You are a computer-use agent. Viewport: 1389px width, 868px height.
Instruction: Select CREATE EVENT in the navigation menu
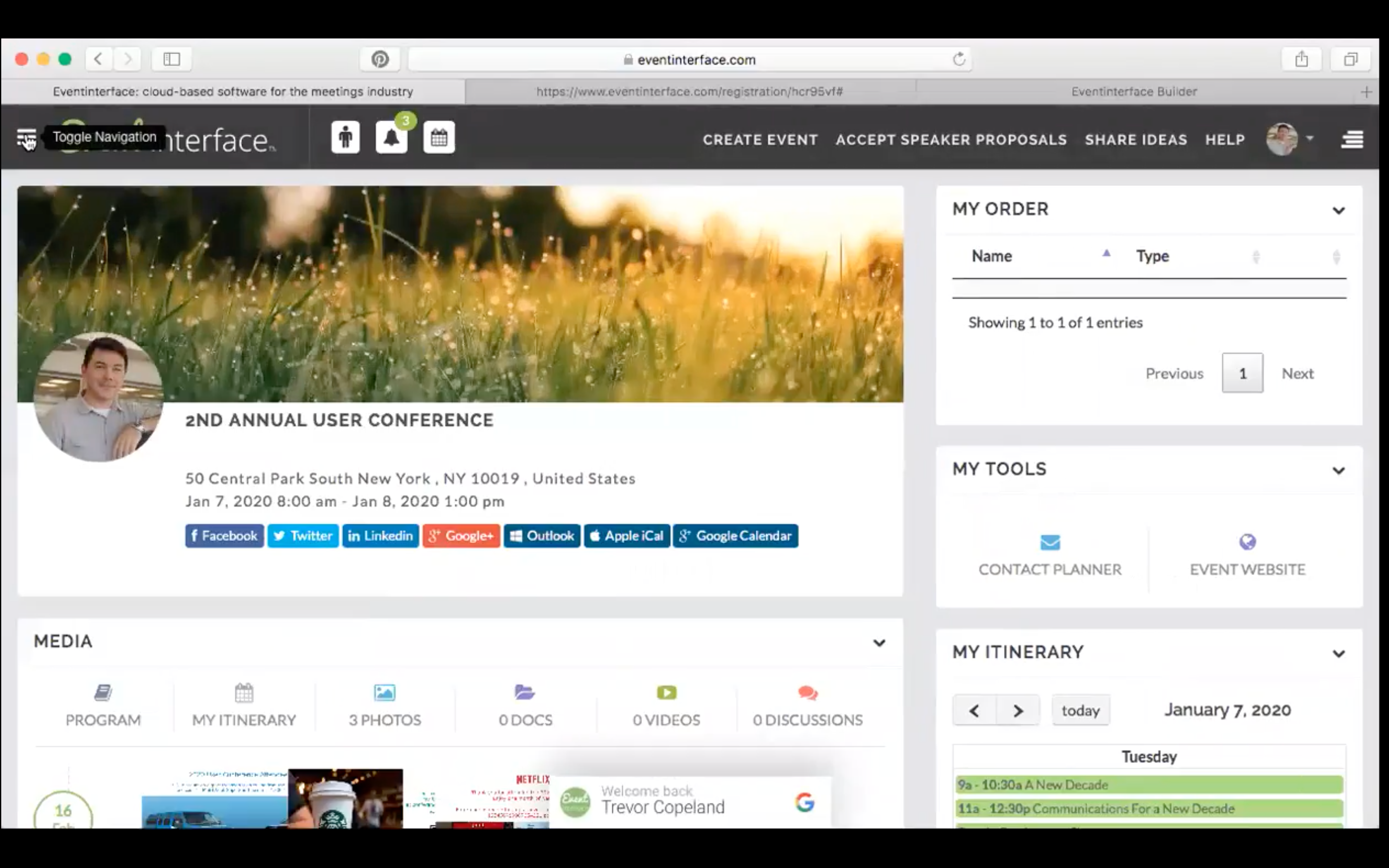pyautogui.click(x=761, y=140)
